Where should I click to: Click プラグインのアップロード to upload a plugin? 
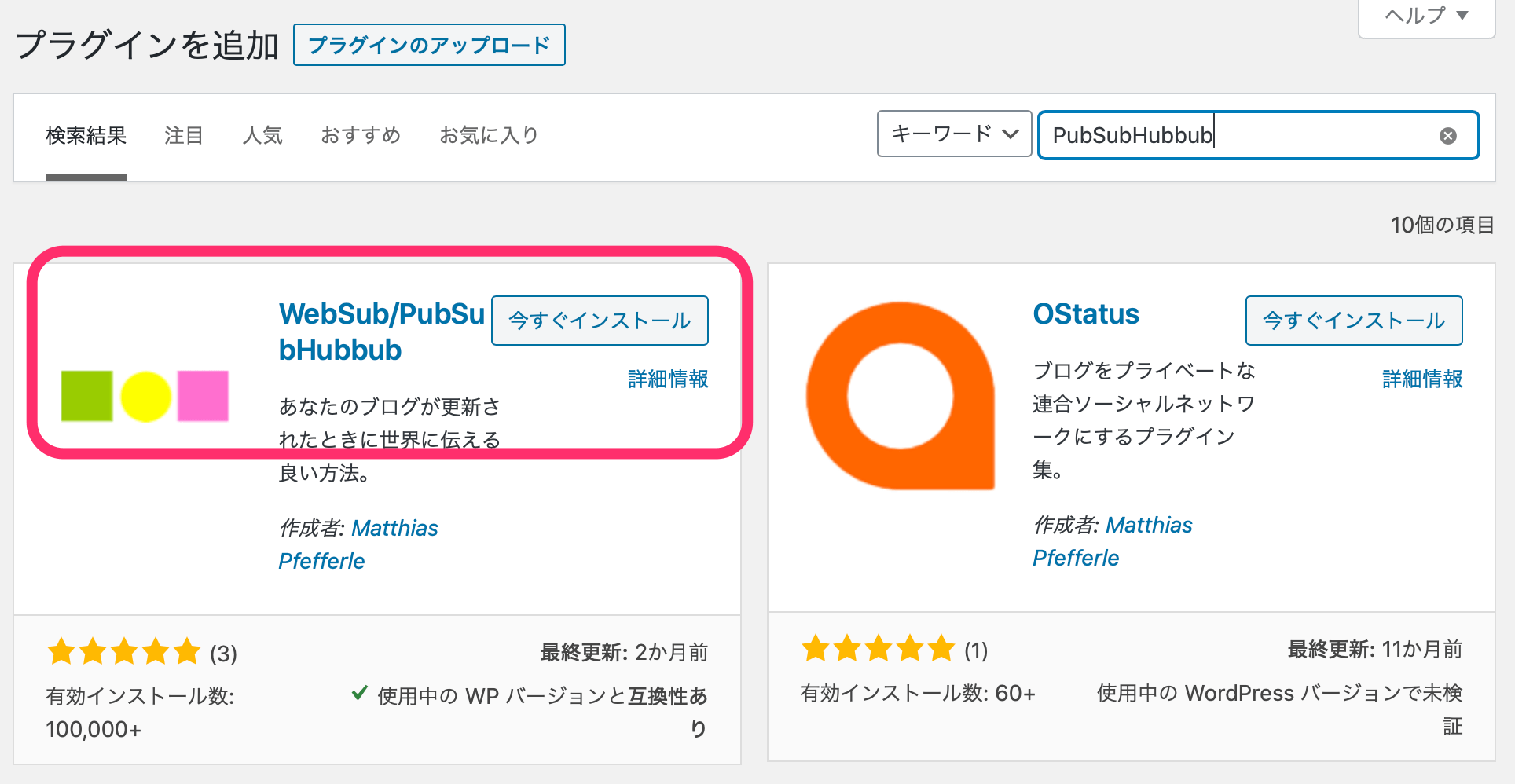(x=429, y=45)
